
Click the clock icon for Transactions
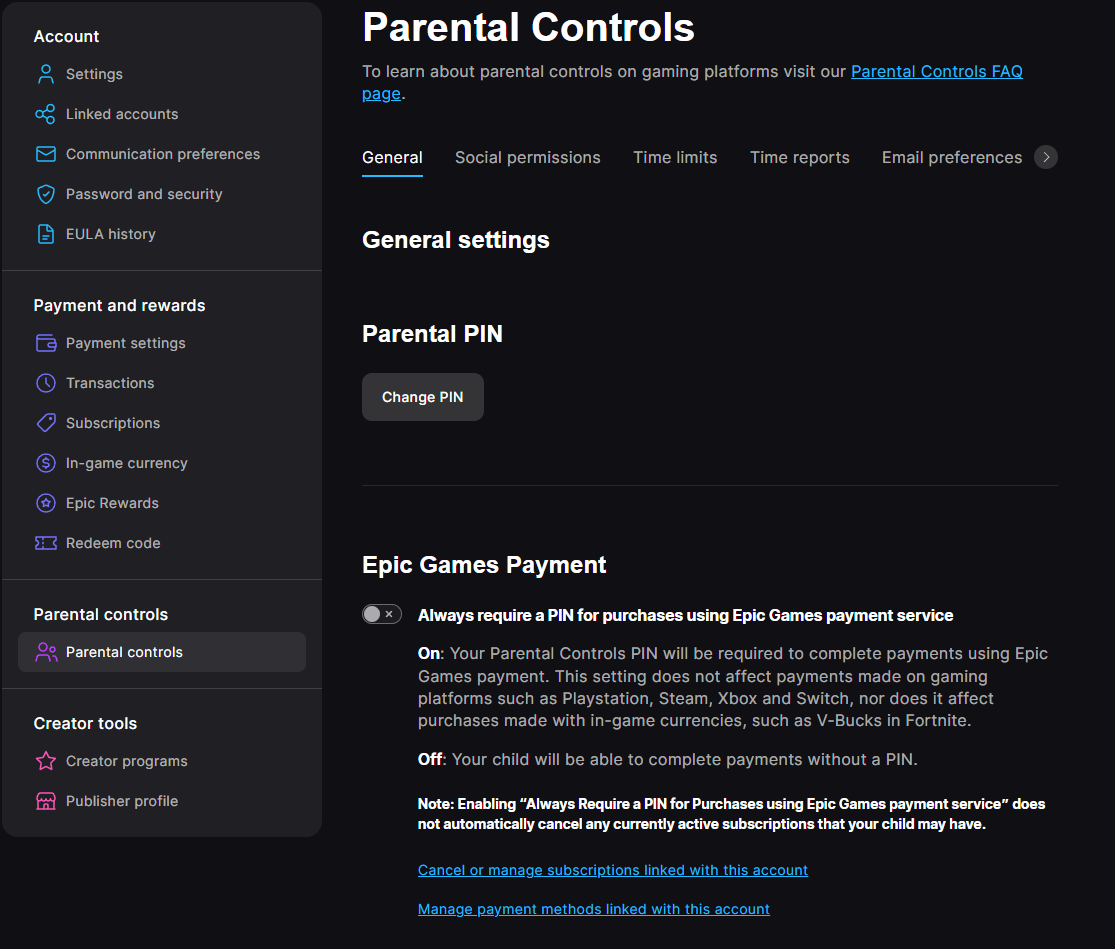click(46, 383)
